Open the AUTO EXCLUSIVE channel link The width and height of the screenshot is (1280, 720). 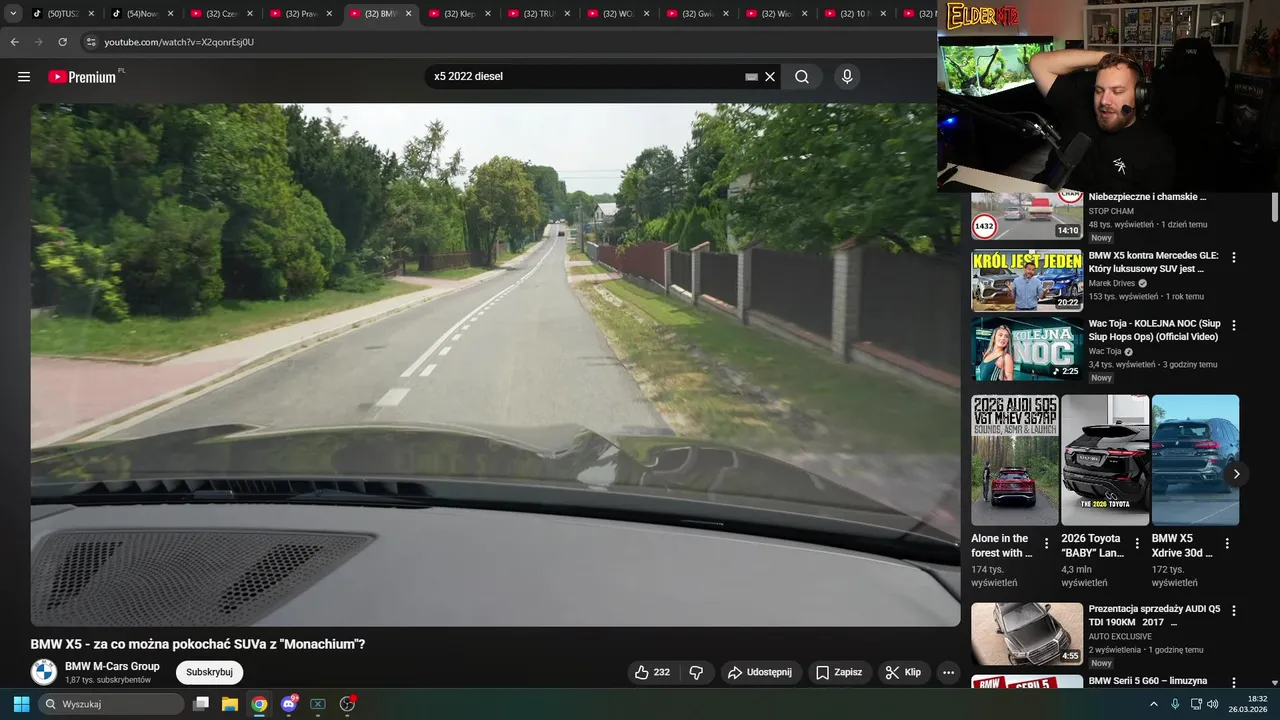point(1120,636)
